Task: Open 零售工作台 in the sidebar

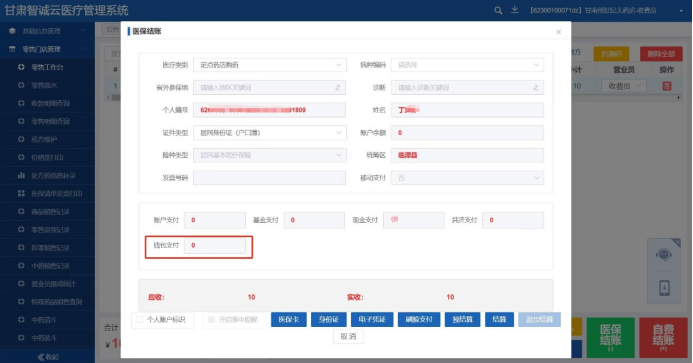Action: [x=47, y=67]
